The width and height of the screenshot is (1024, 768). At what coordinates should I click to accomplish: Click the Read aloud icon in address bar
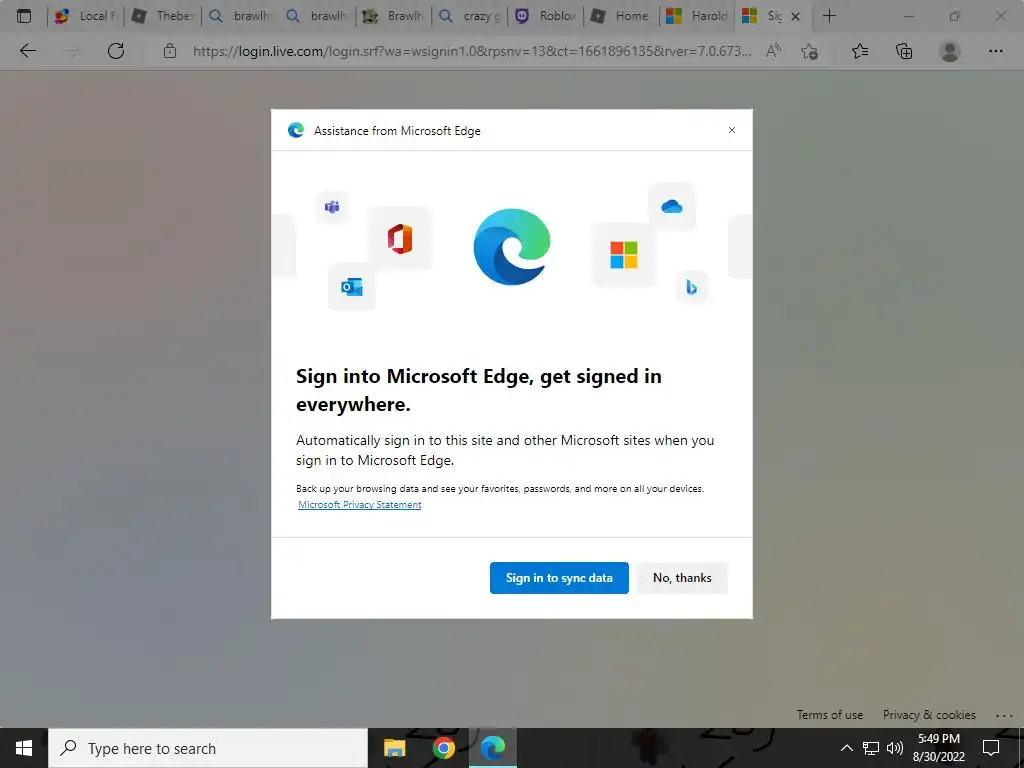pyautogui.click(x=773, y=51)
